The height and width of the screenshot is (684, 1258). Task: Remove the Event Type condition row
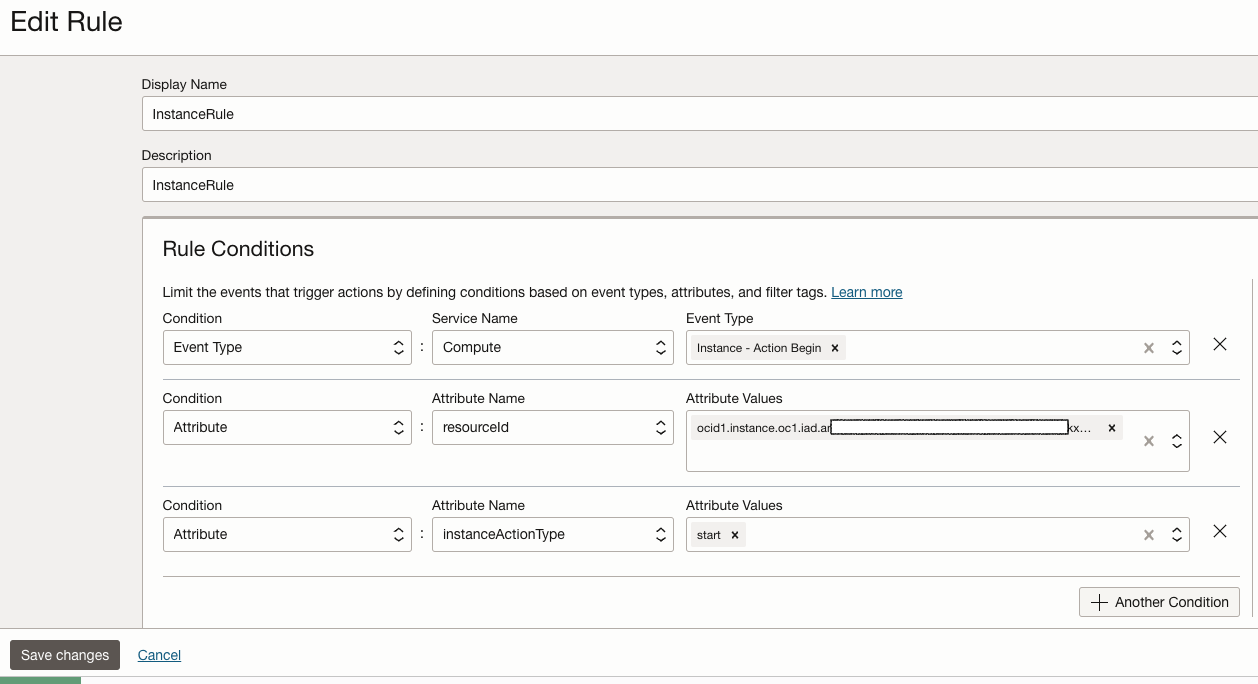point(1219,344)
